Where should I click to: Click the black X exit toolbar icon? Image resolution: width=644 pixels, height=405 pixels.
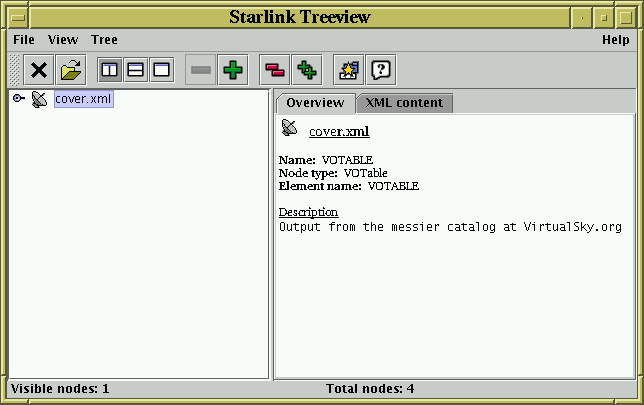coord(39,70)
